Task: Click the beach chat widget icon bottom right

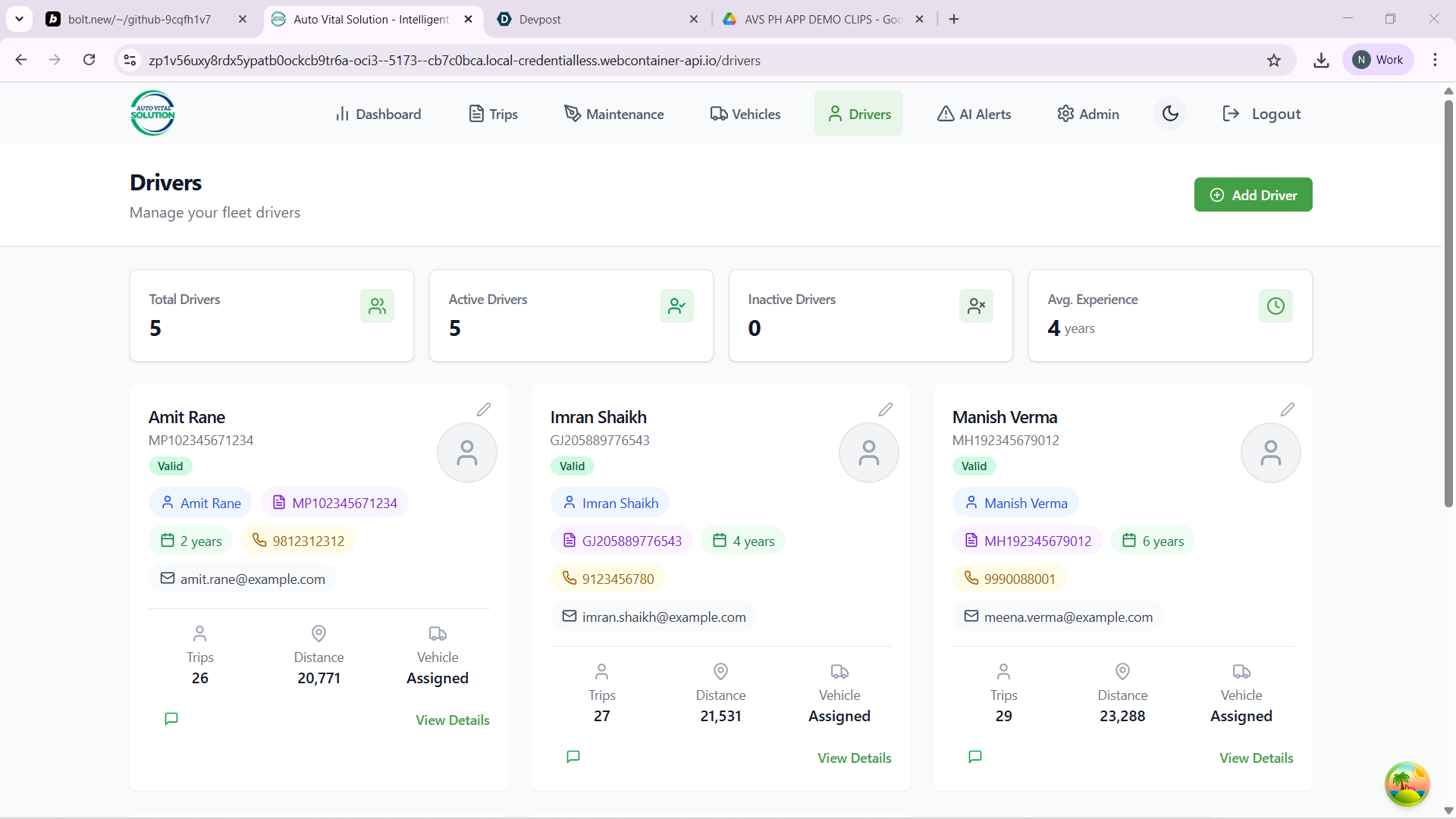Action: (x=1407, y=783)
